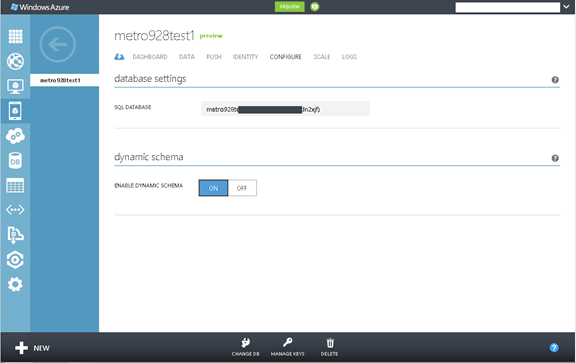Click the quick start cloud icon beside Dashboard

(x=119, y=57)
